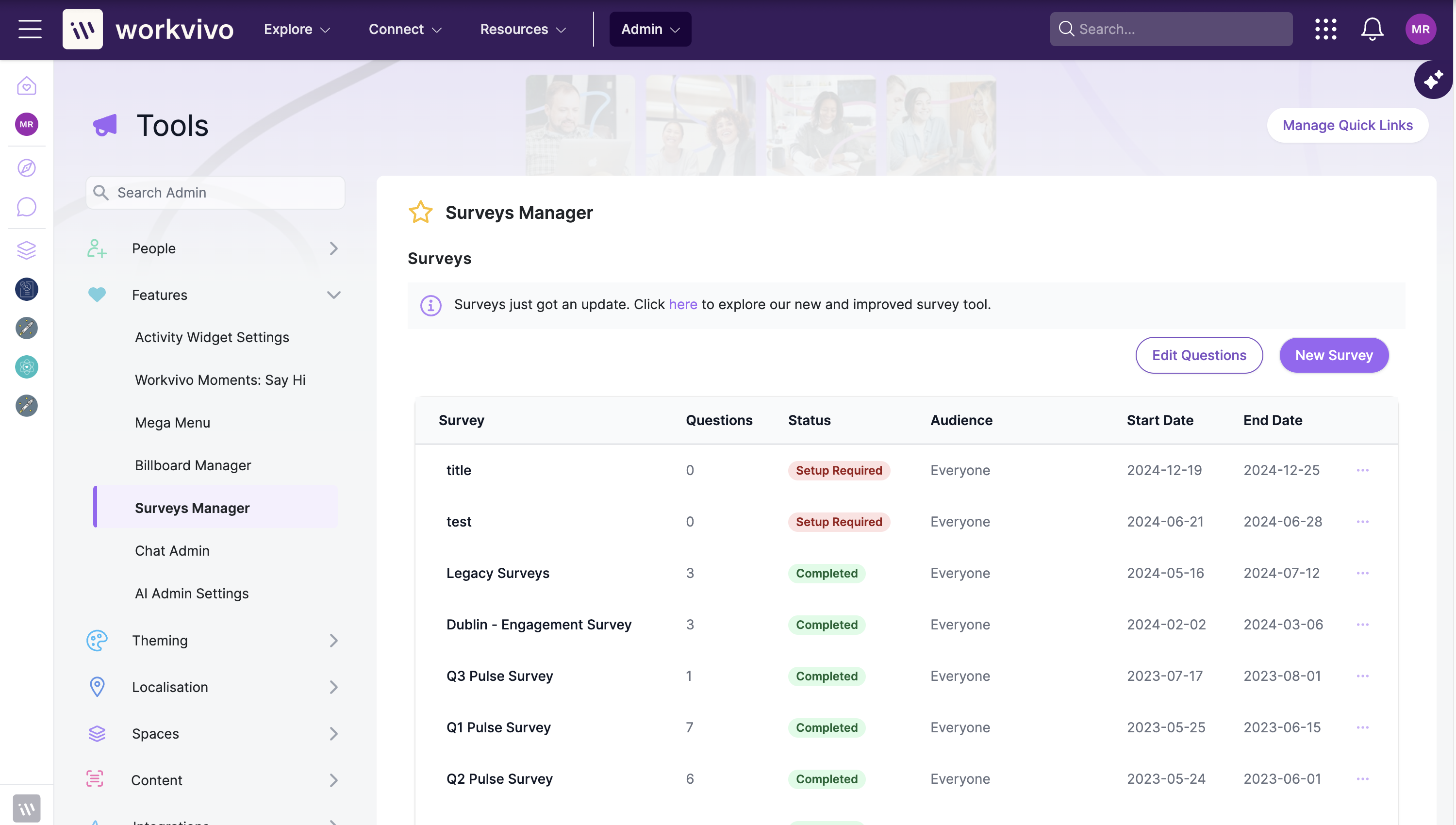Open Billboard Manager
Screen dimensions: 1456x825
(x=193, y=465)
